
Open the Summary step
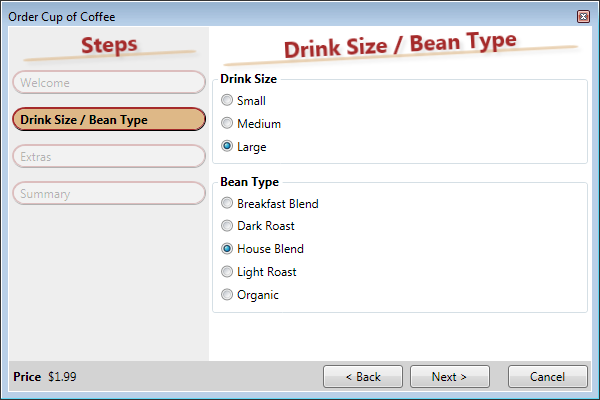[109, 193]
